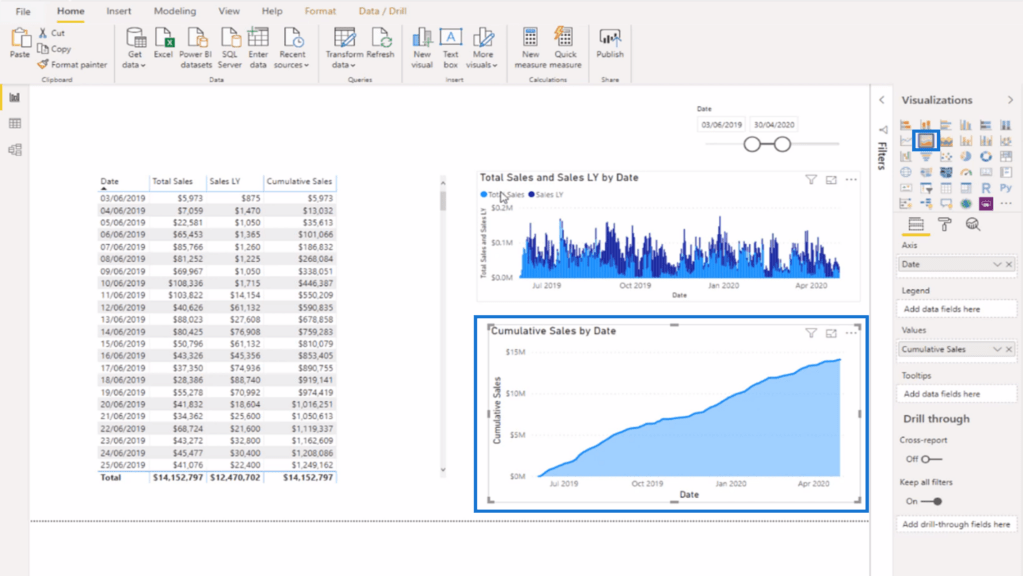
Task: Click the slicer end date field 30/04/2020
Action: click(x=774, y=125)
